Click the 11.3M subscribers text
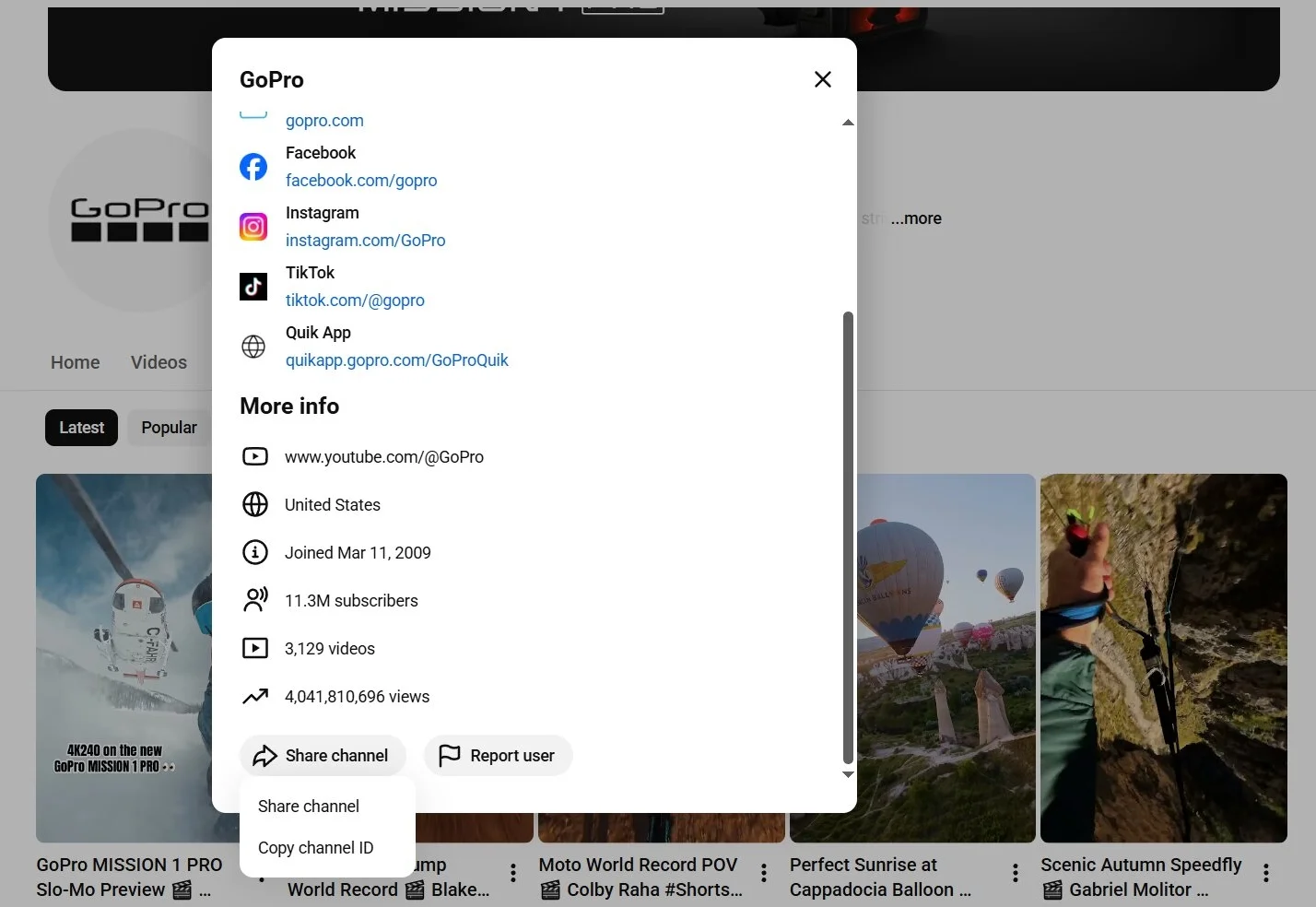 [x=351, y=601]
